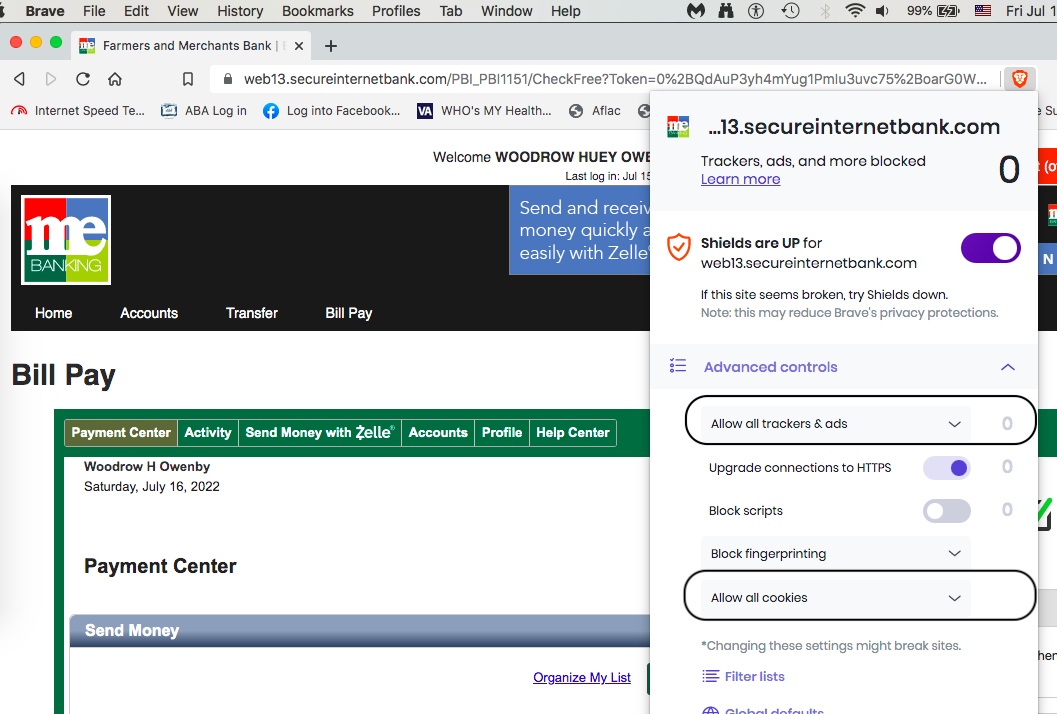Open a new tab with plus icon
Screen dimensions: 1057x714
pyautogui.click(x=330, y=46)
